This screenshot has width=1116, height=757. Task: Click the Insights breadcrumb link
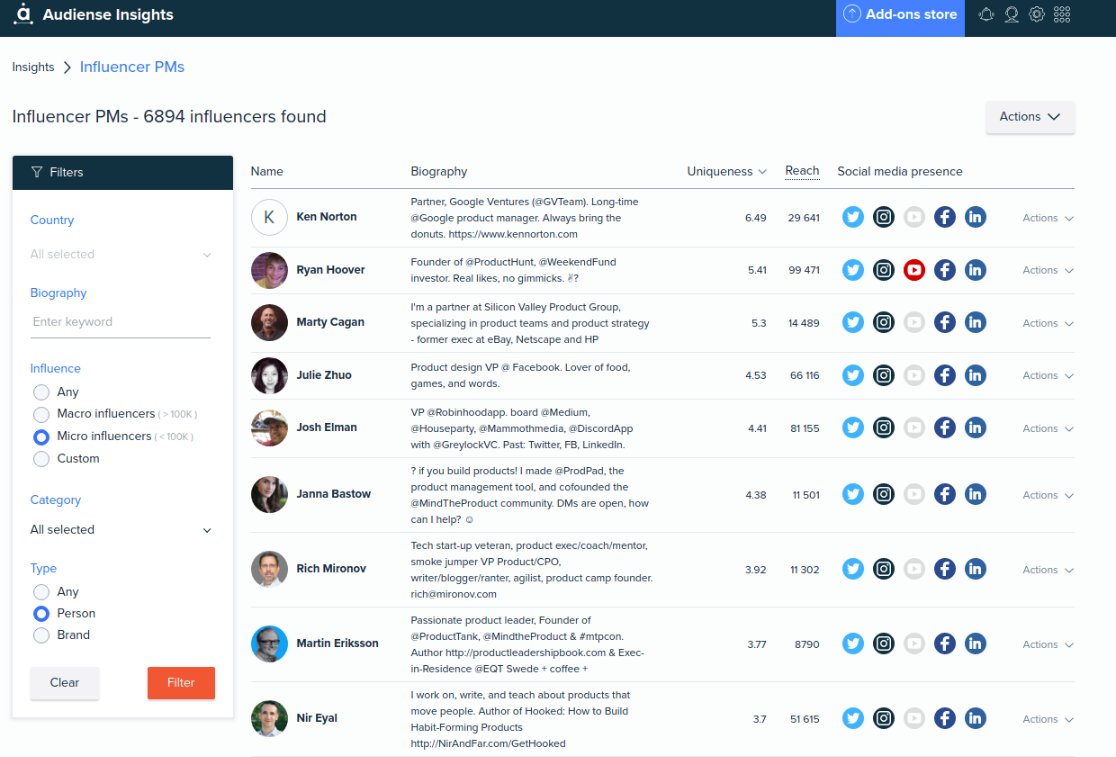coord(33,67)
